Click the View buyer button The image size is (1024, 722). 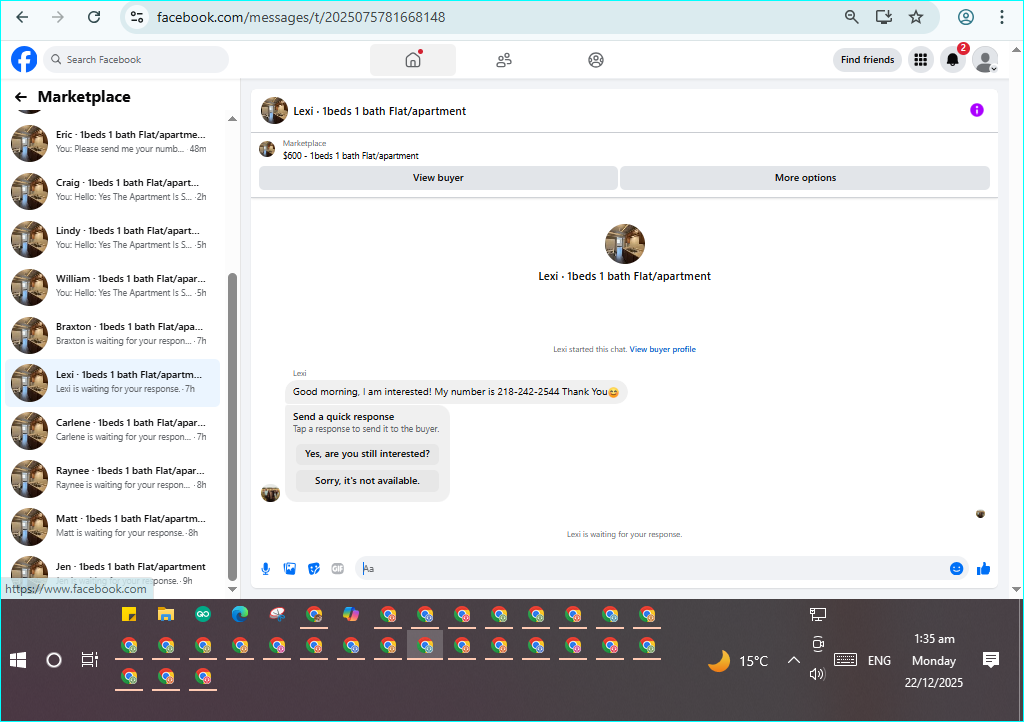pos(438,178)
